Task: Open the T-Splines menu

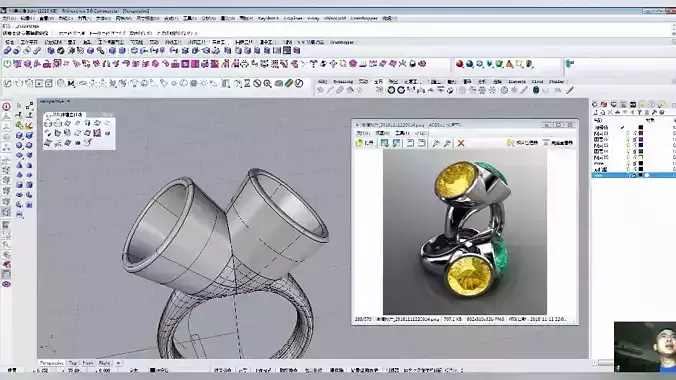Action: click(x=293, y=19)
